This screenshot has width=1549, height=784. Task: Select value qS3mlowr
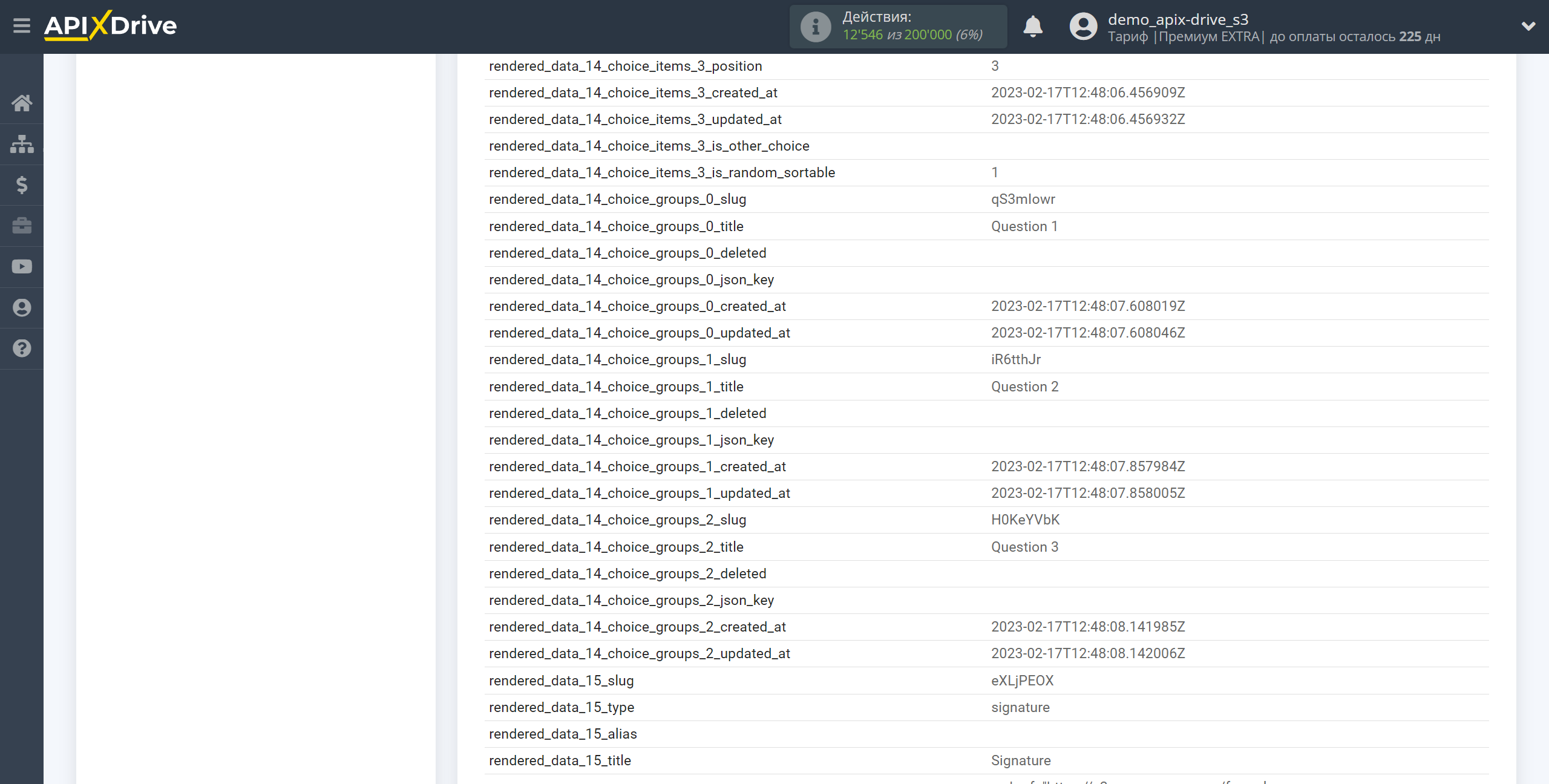[1023, 200]
